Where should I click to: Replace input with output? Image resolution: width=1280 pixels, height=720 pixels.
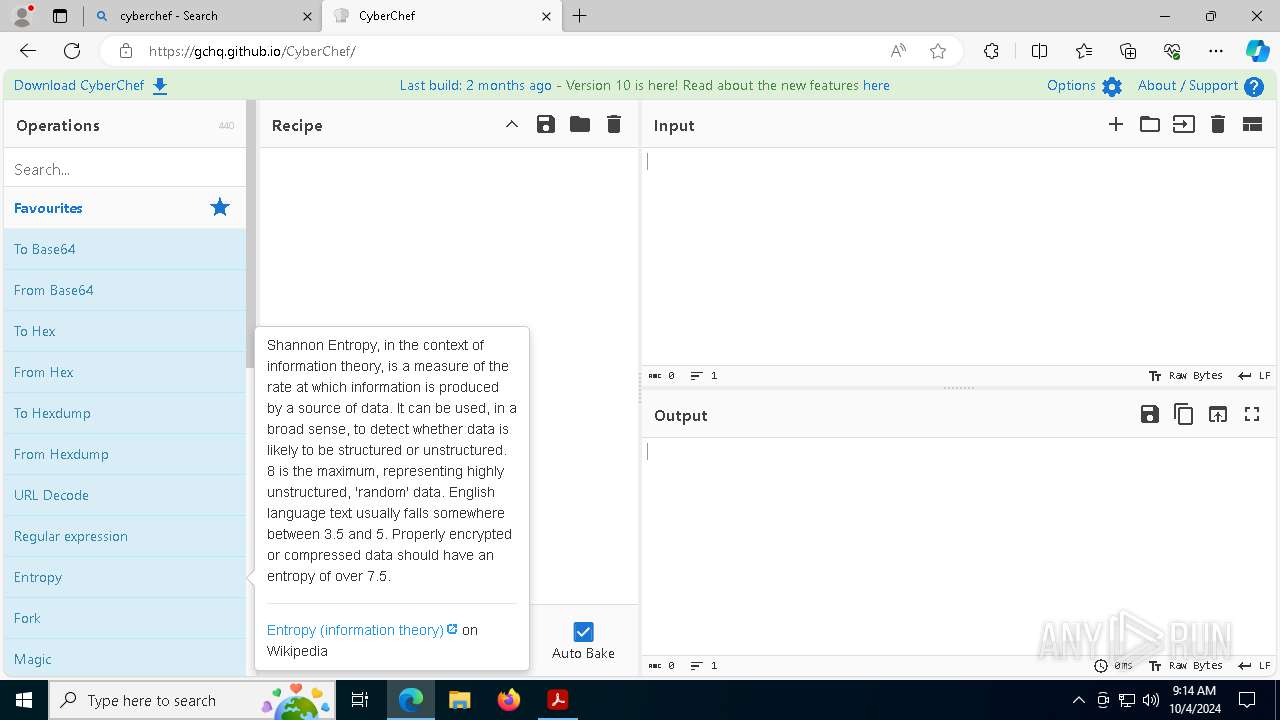tap(1218, 414)
